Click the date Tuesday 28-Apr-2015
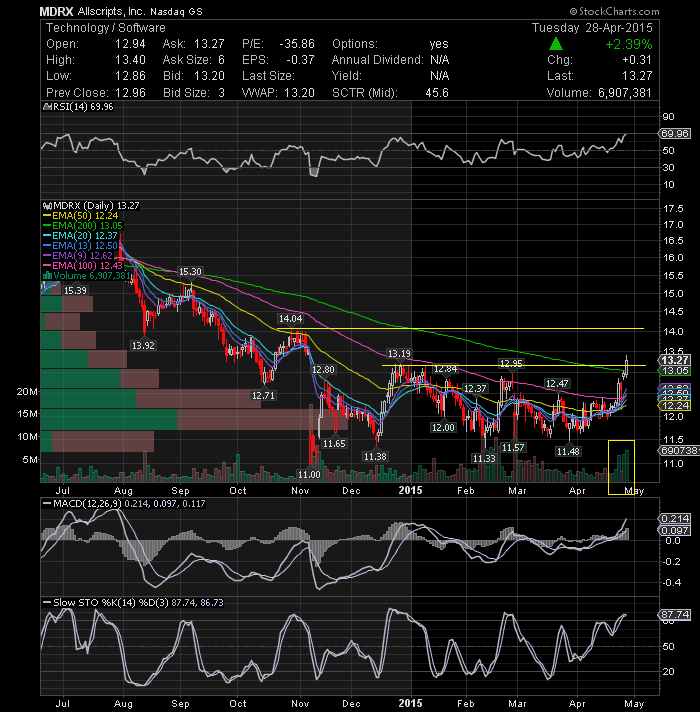This screenshot has height=712, width=700. pyautogui.click(x=592, y=28)
